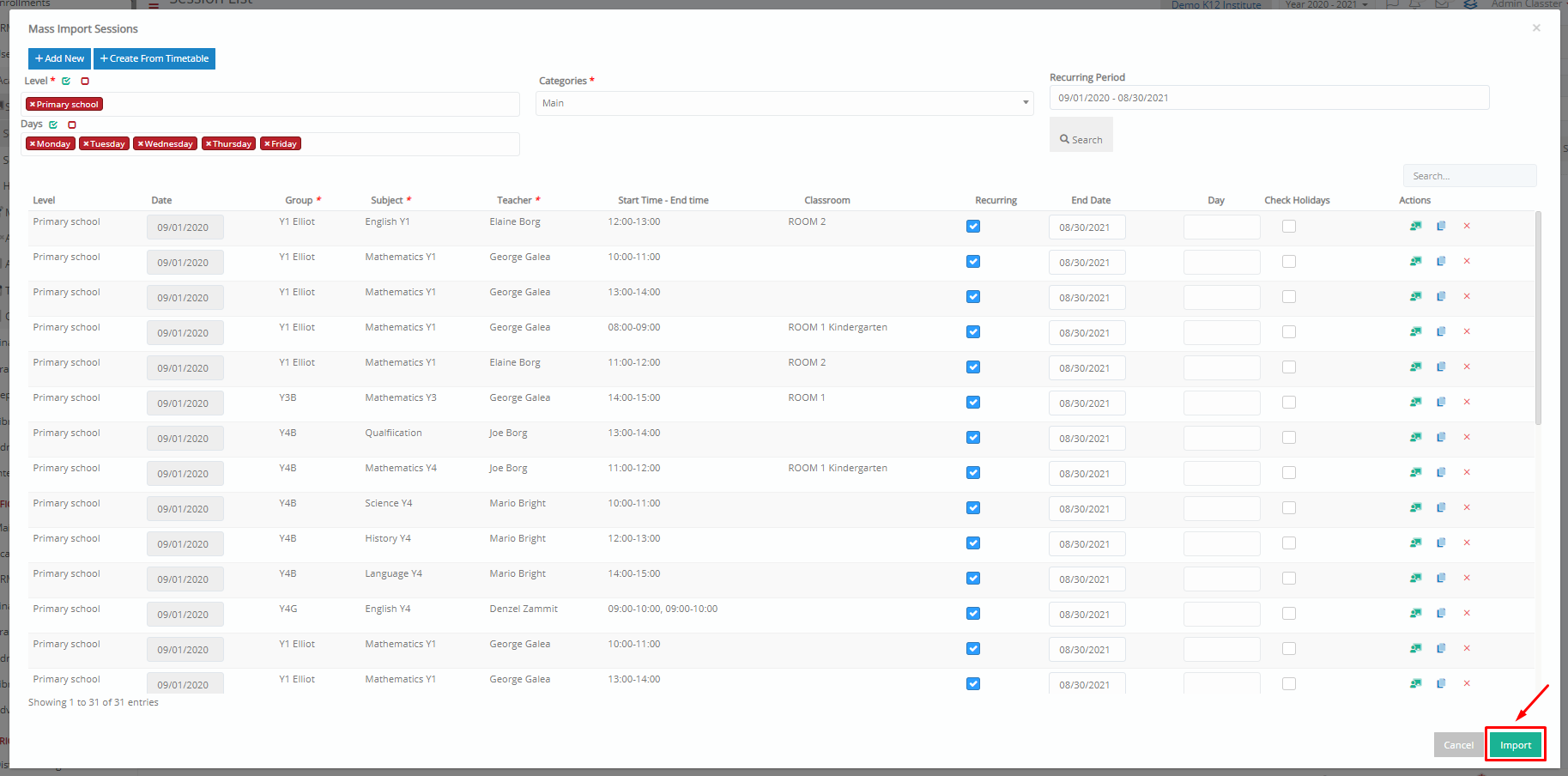1568x776 pixels.
Task: Close the Mass Import Sessions dialog
Action: tap(1536, 28)
